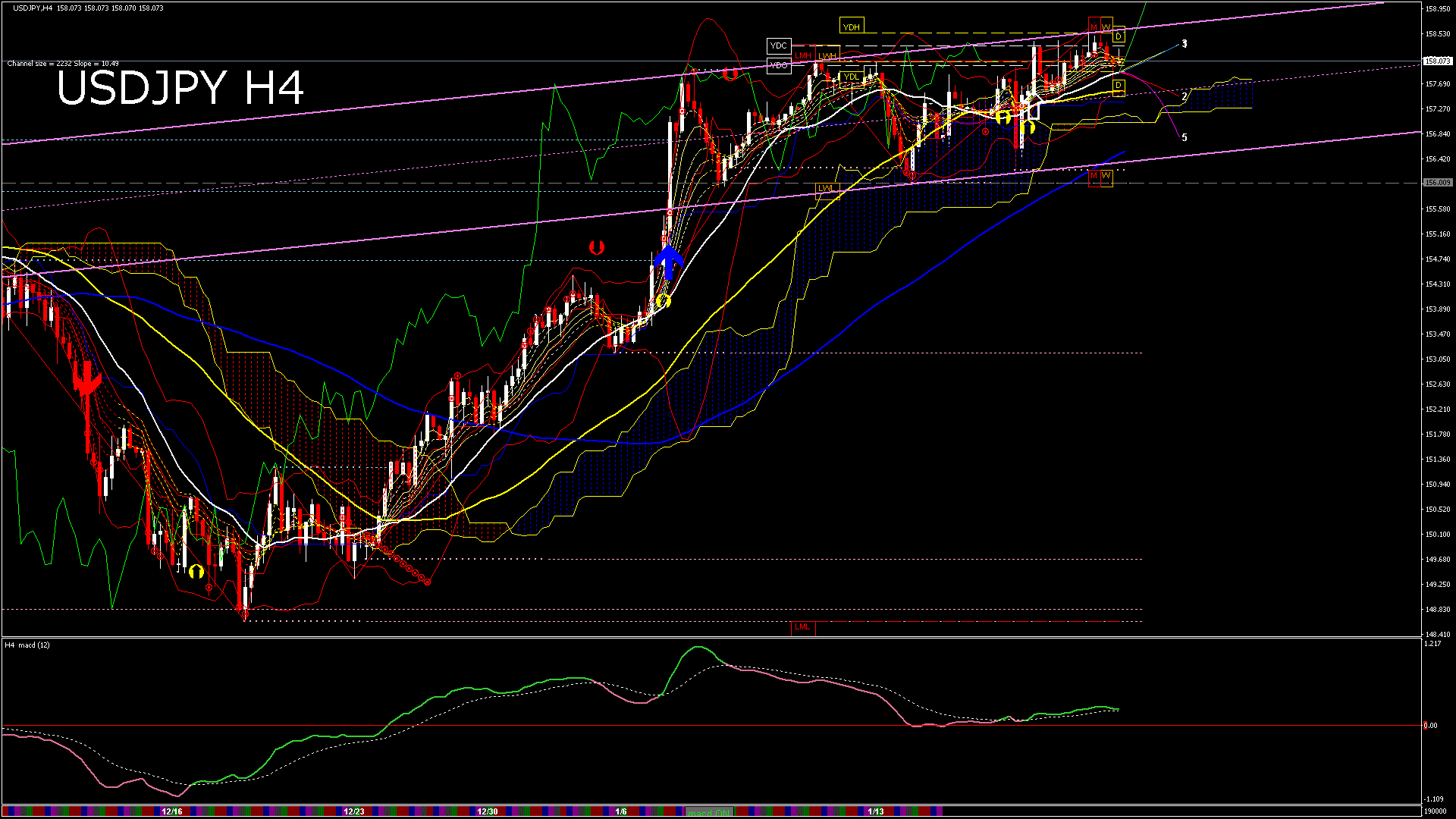This screenshot has width=1456, height=819.
Task: Click forecast path number 5 label
Action: coord(1185,138)
